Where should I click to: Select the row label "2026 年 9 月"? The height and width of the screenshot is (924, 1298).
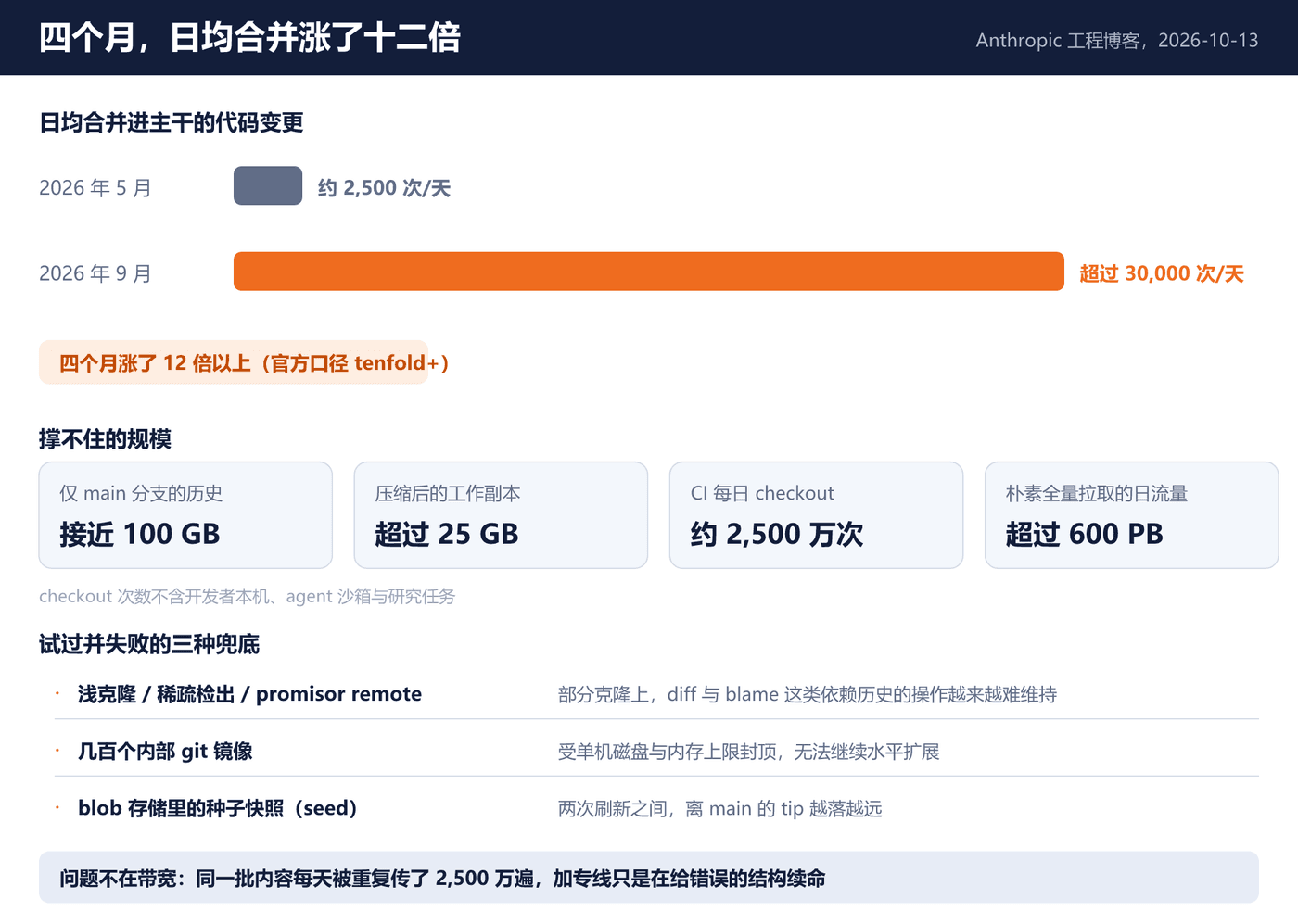pos(95,273)
